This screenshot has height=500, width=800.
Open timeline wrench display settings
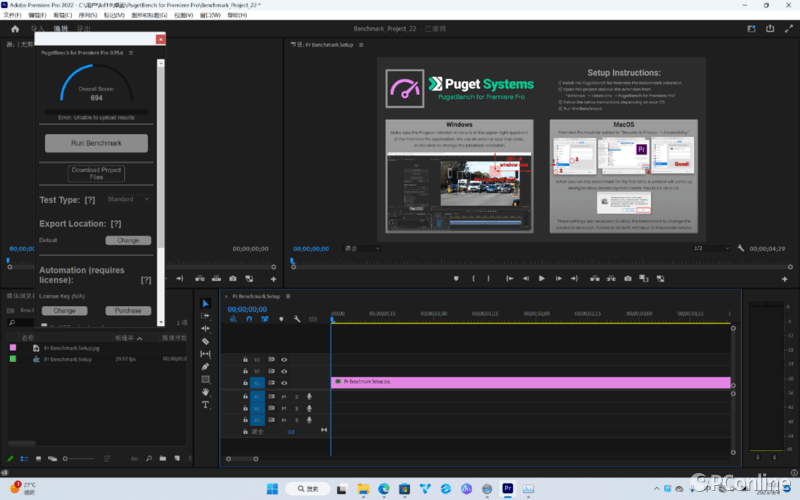[x=297, y=319]
